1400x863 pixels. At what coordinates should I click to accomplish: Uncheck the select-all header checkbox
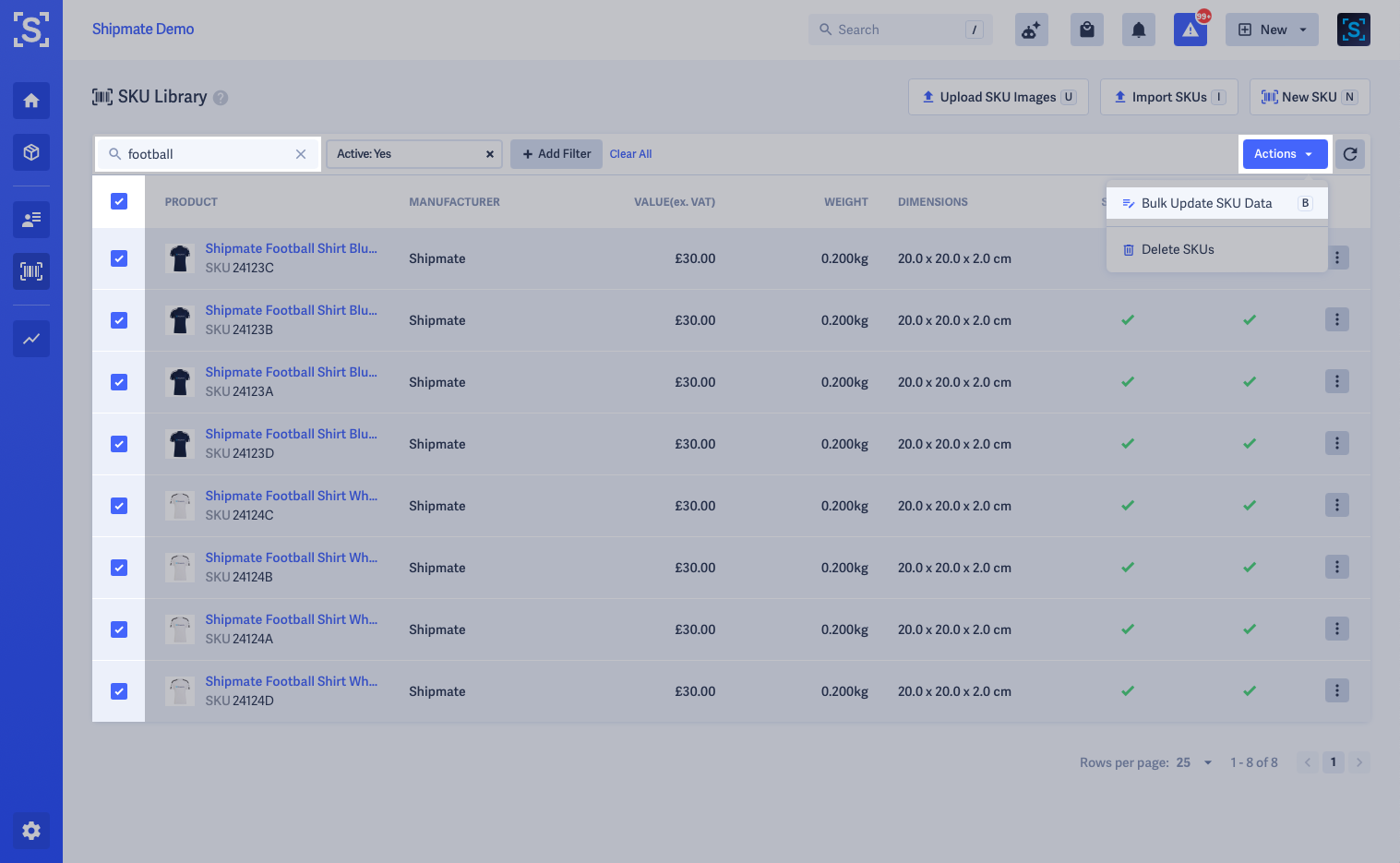click(x=119, y=201)
